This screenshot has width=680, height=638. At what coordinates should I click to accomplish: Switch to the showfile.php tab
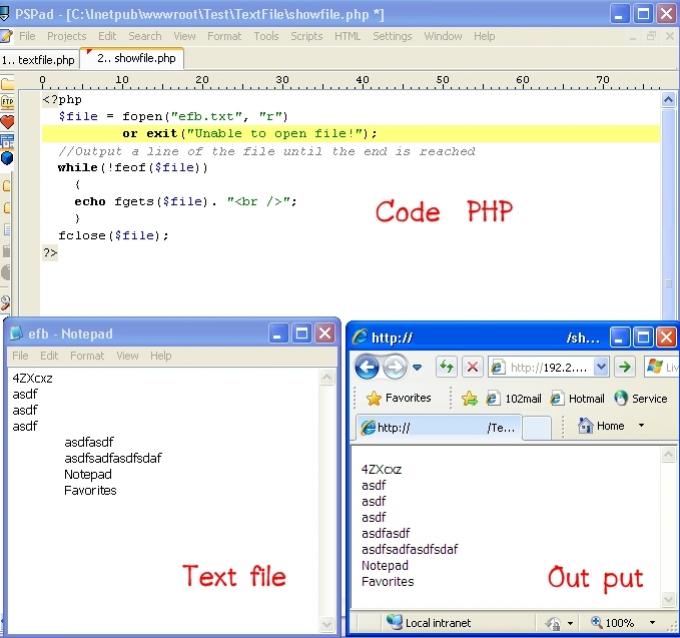click(132, 58)
